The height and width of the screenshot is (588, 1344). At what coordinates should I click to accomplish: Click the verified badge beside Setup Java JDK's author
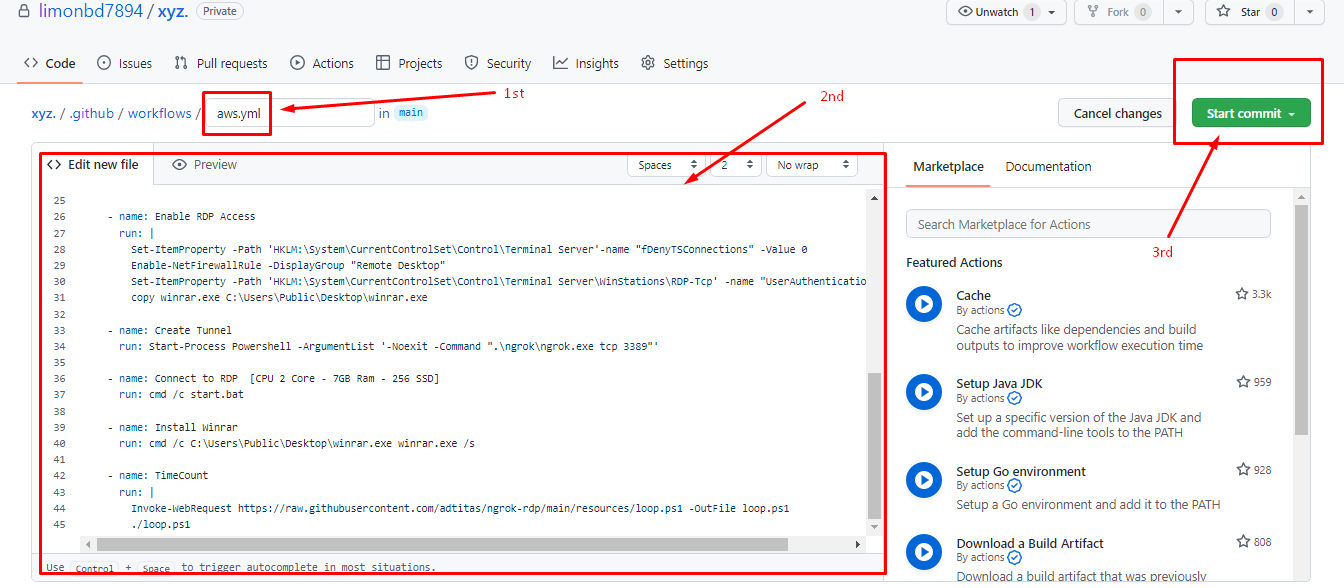click(x=1015, y=398)
